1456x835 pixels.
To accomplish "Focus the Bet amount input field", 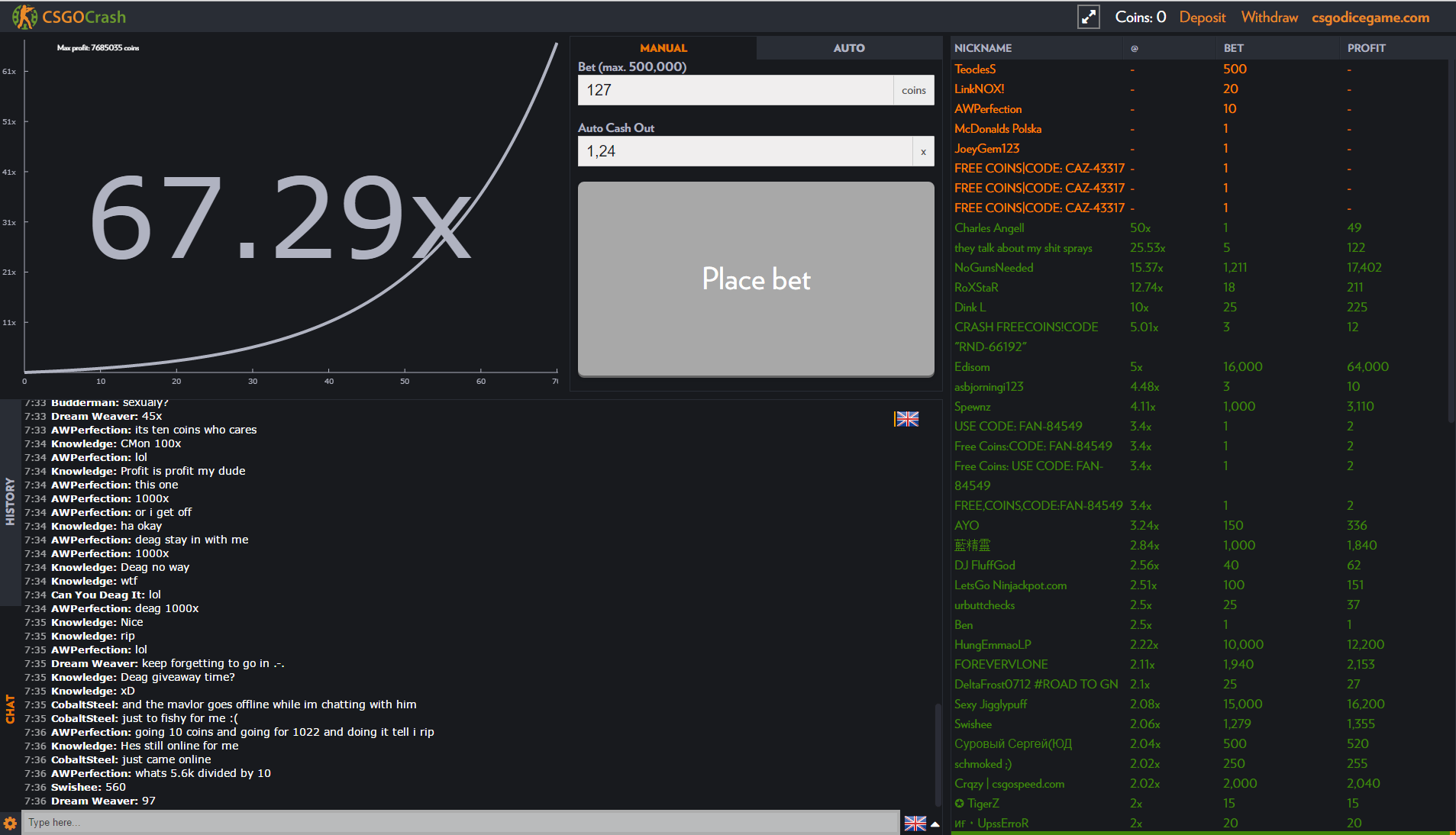I will tap(735, 90).
